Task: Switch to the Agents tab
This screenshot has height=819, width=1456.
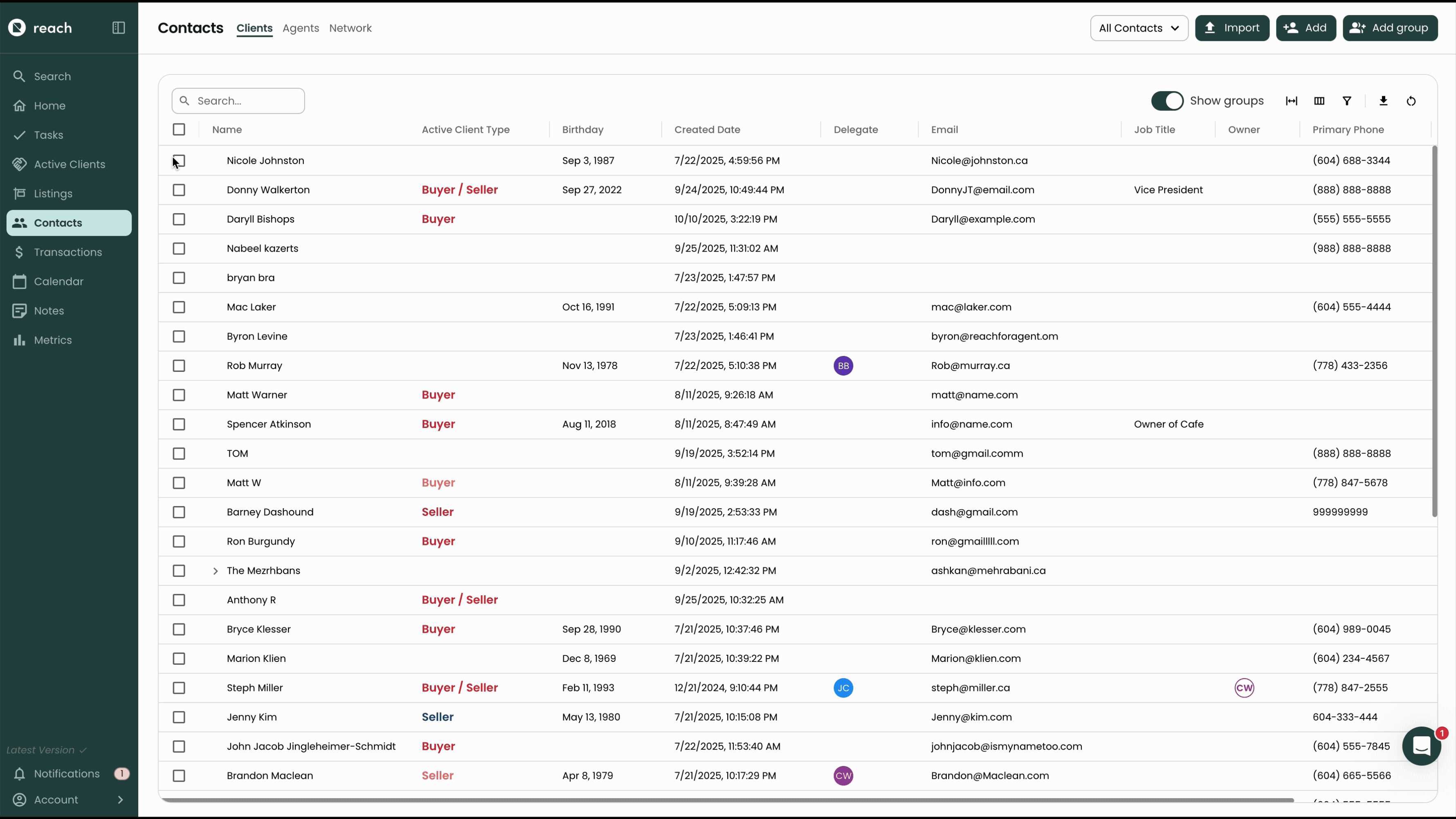Action: click(301, 28)
